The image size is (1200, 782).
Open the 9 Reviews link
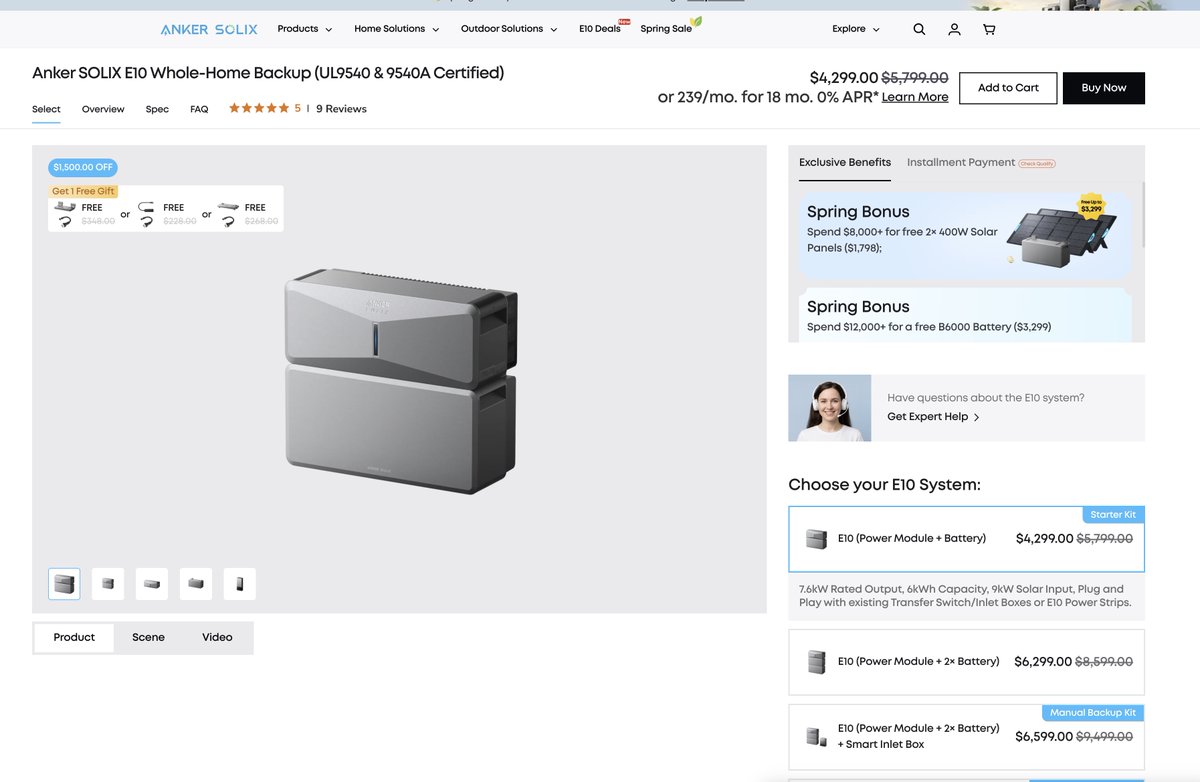[341, 109]
